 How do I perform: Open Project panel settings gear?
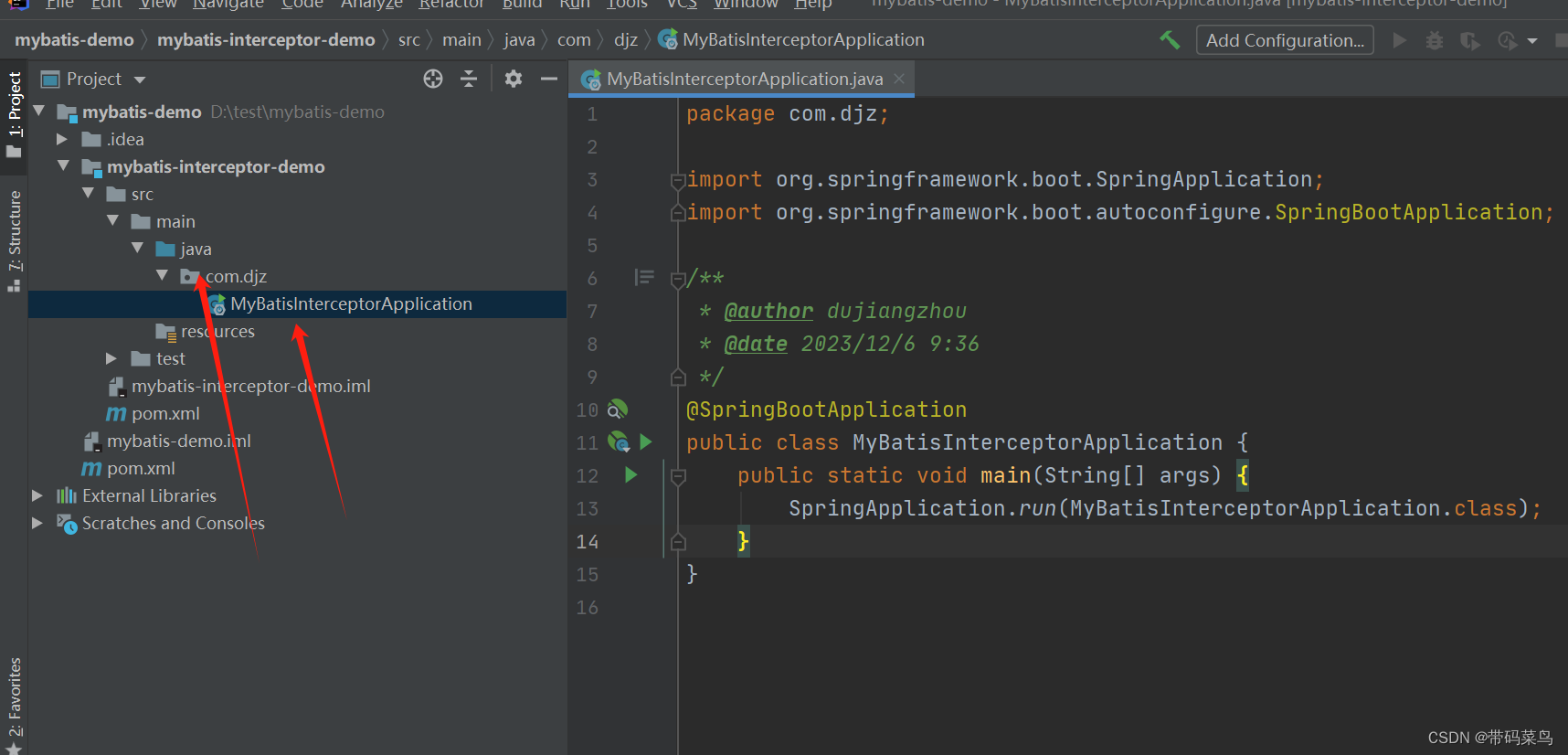[x=514, y=79]
